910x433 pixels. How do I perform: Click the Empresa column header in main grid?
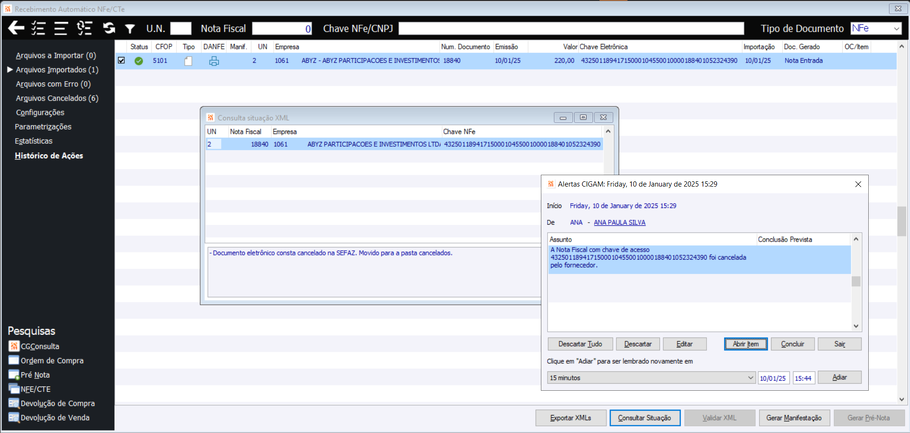[356, 46]
